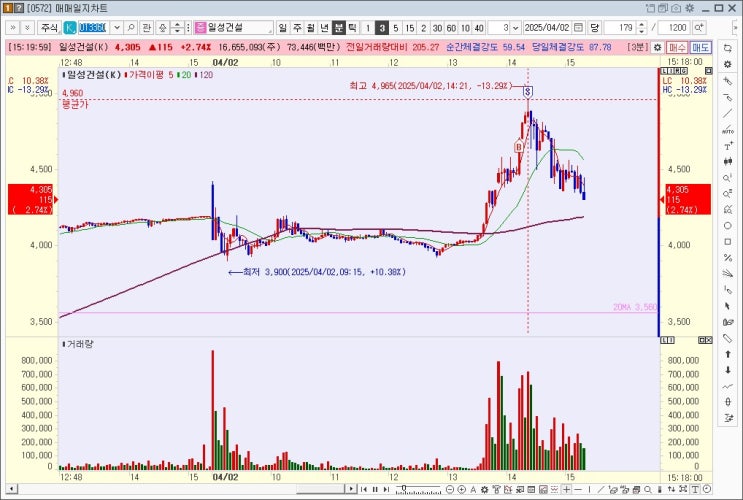Skip to the last bar playback button
The height and width of the screenshot is (500, 743).
click(386, 489)
